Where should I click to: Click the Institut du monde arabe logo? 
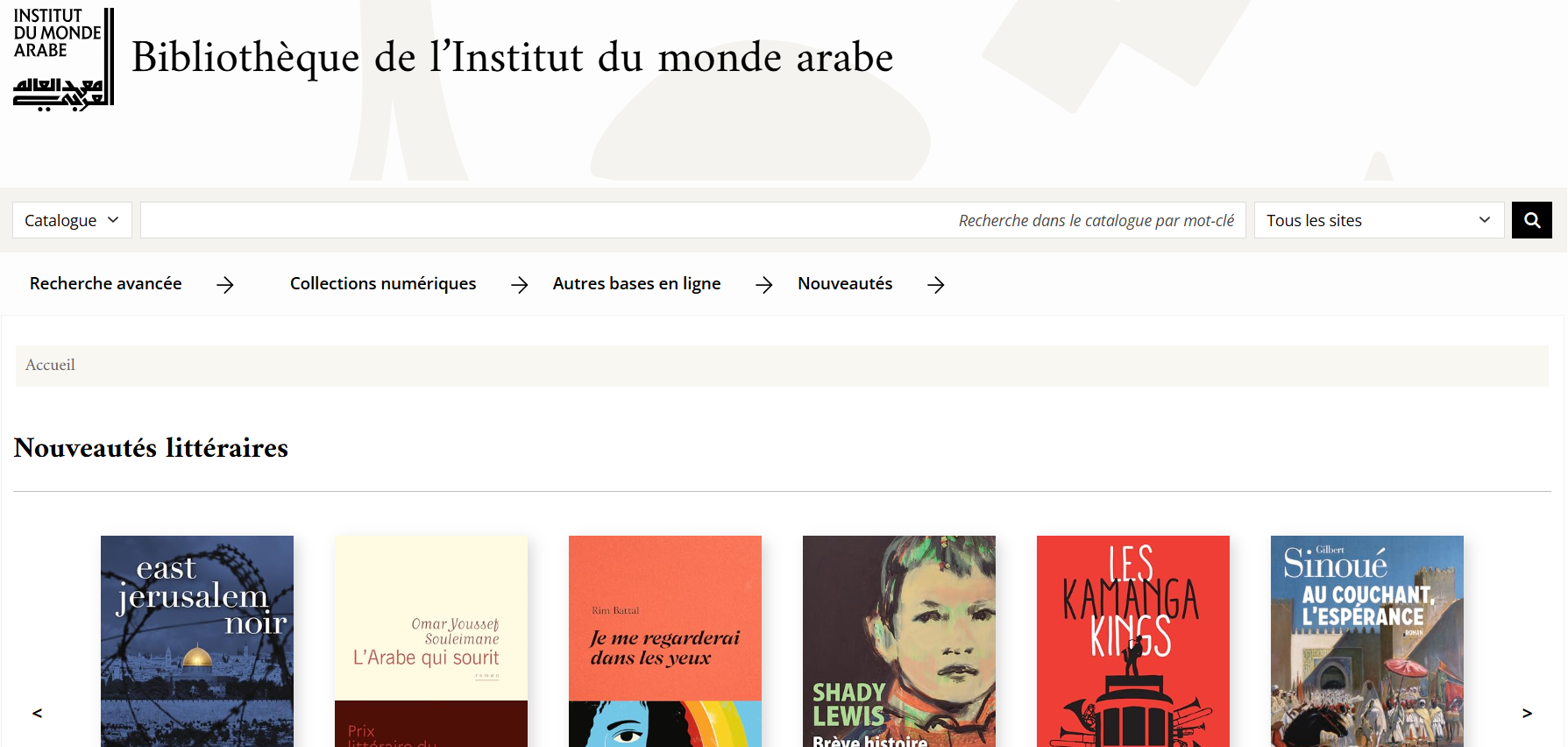click(x=64, y=60)
